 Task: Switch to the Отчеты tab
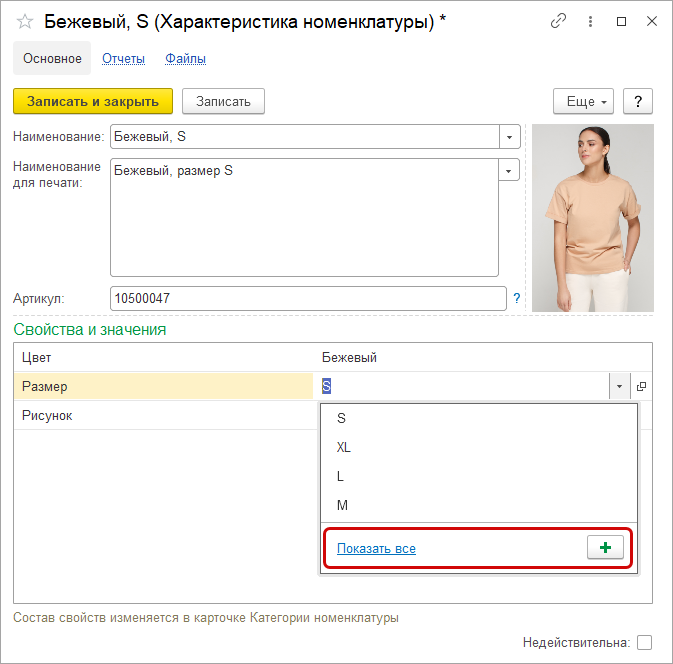pos(123,58)
